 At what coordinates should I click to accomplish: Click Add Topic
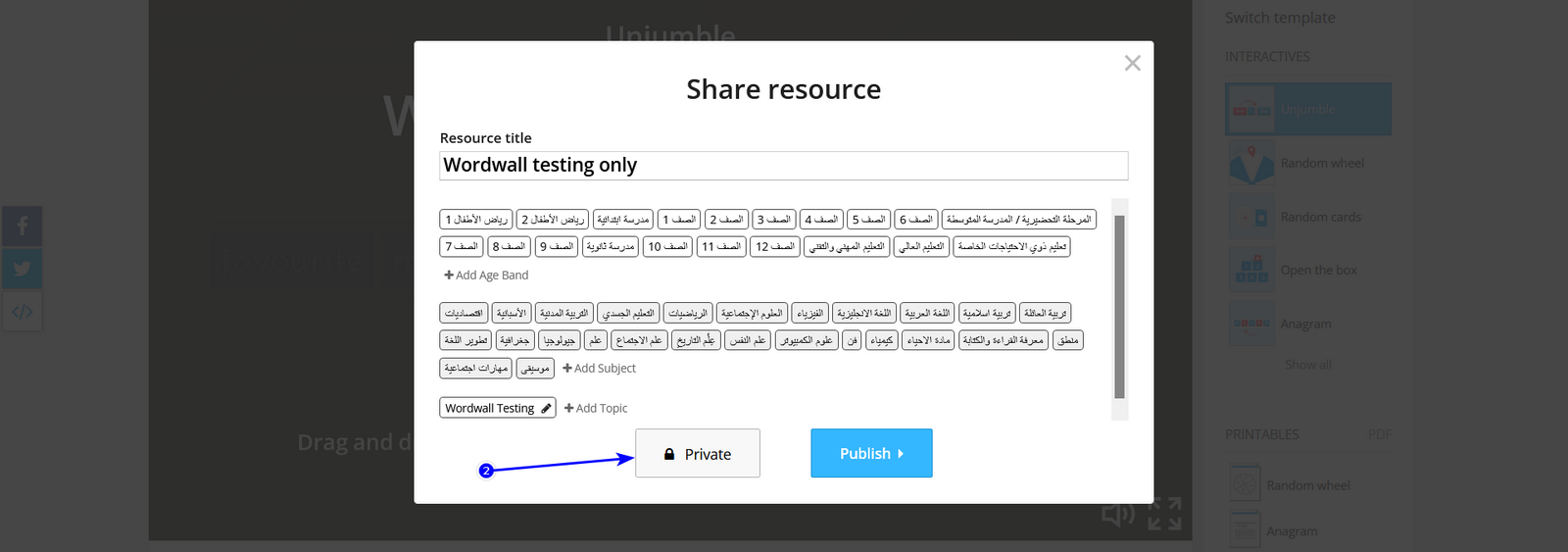[x=596, y=409]
